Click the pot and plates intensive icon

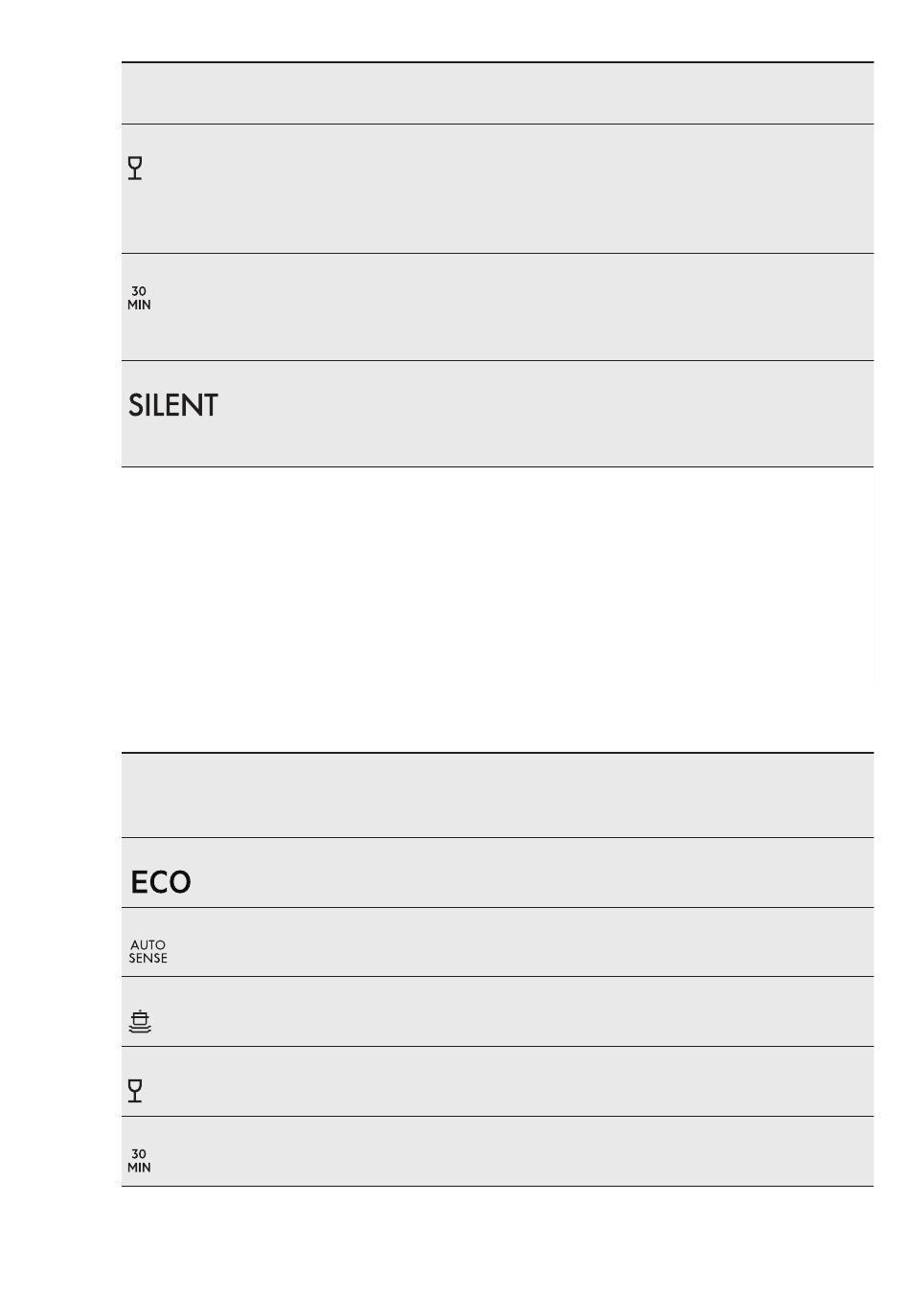click(x=140, y=1022)
